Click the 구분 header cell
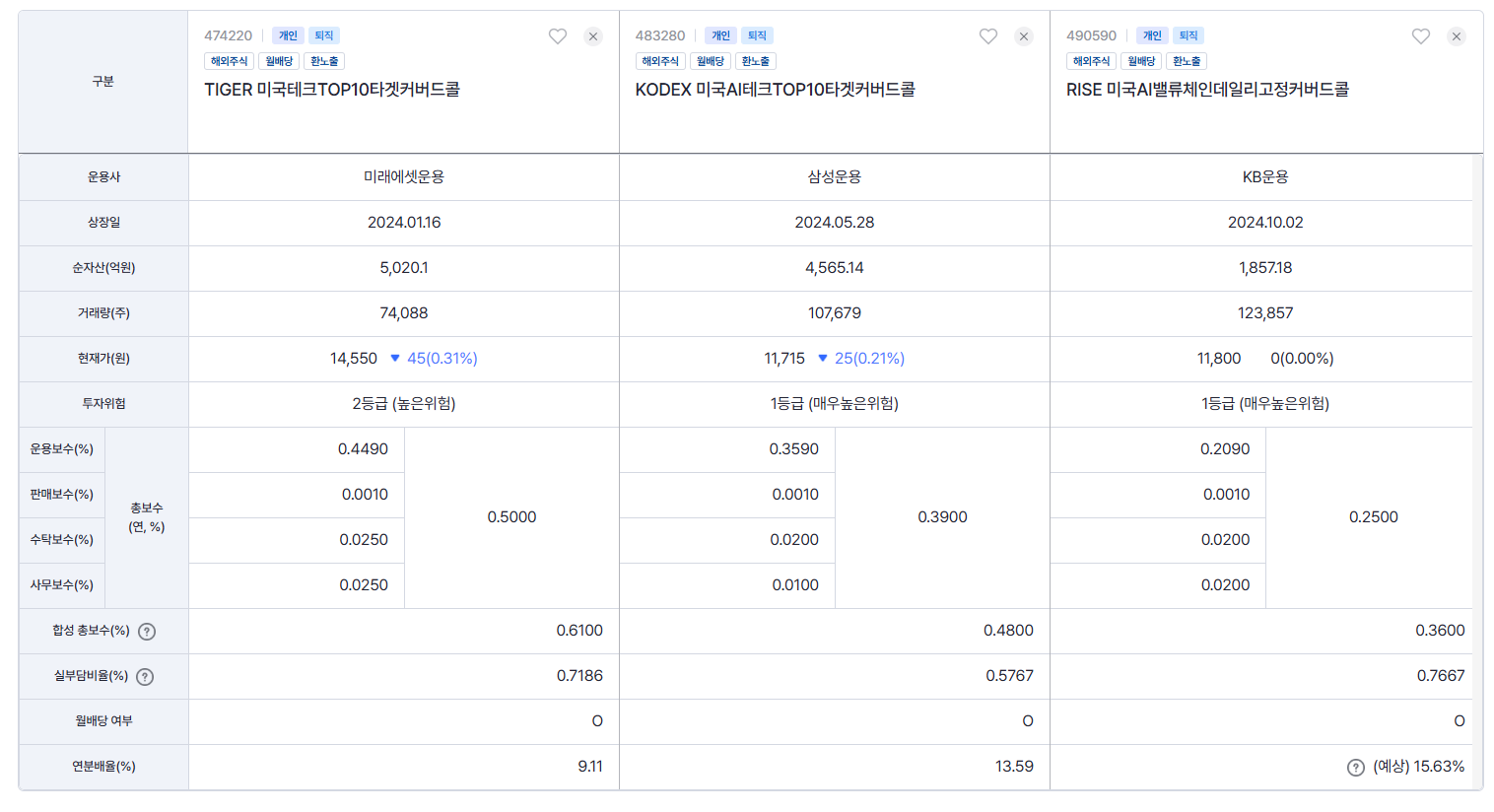 (103, 82)
